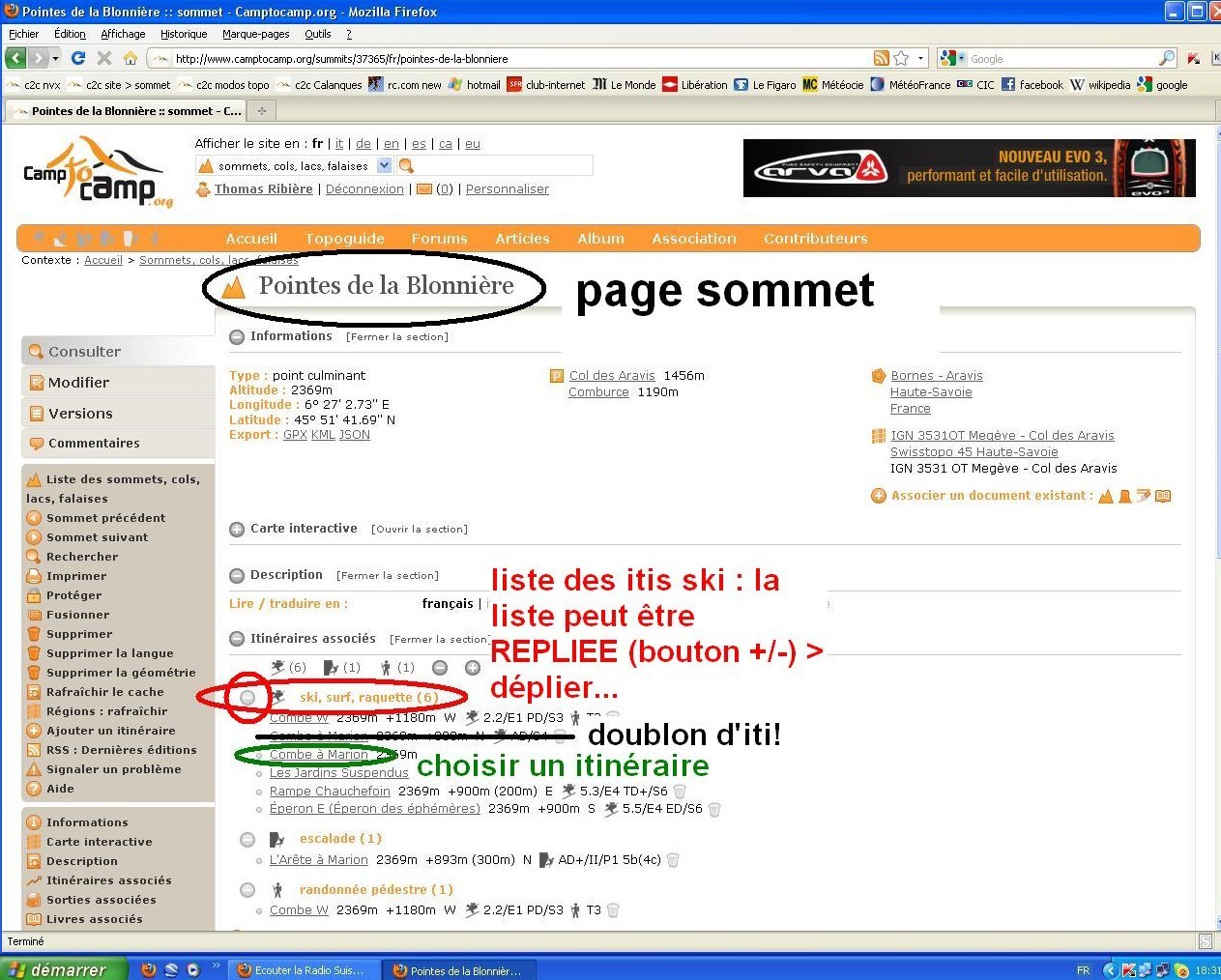
Task: Open a new tab with the plus button
Action: 261,111
